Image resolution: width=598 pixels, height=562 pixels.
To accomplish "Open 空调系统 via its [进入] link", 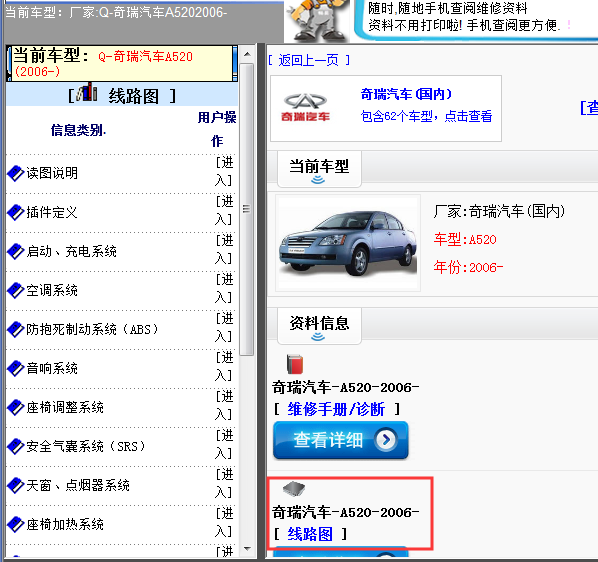I will (224, 289).
